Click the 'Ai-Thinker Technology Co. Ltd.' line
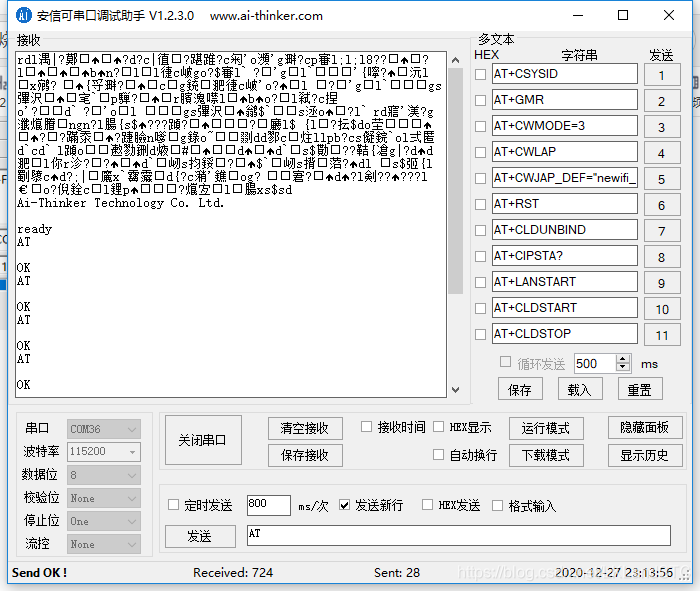Viewport: 700px width, 591px height. (121, 203)
